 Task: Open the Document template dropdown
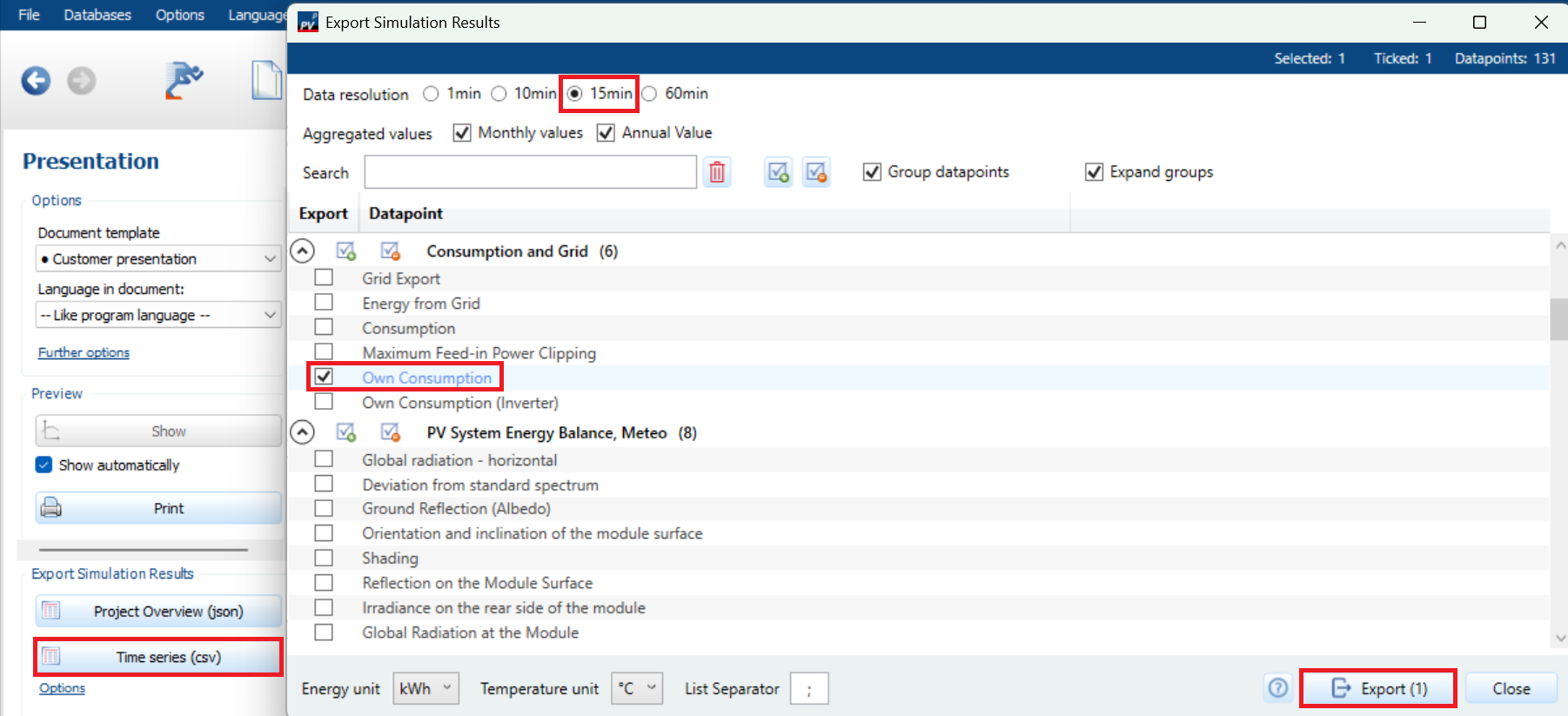tap(157, 259)
